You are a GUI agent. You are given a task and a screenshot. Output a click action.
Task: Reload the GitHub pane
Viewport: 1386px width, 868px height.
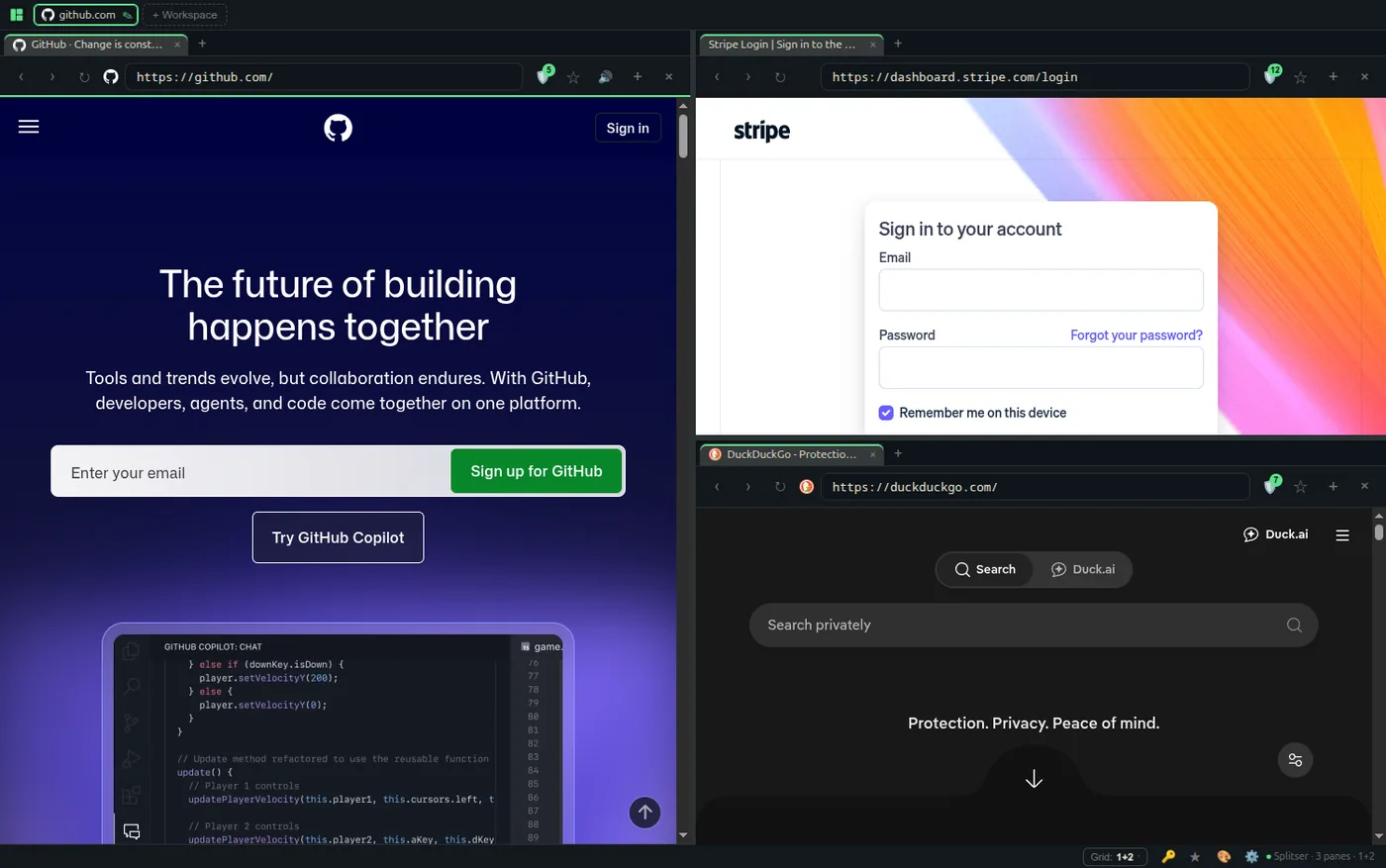pos(84,77)
